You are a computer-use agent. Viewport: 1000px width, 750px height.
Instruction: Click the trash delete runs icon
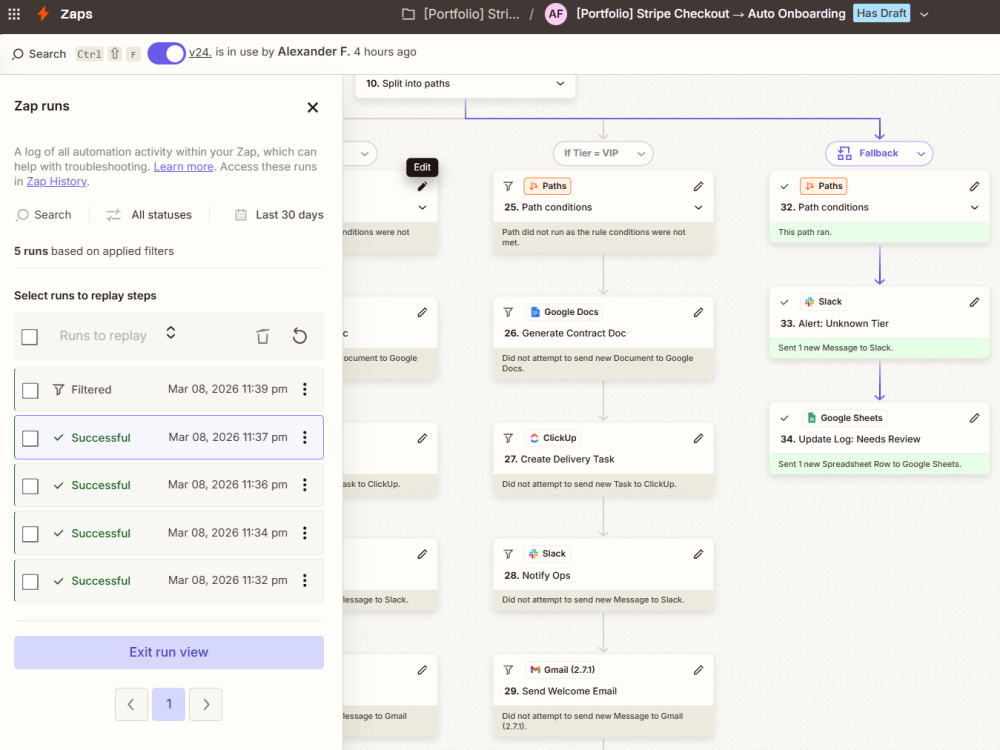pos(263,335)
